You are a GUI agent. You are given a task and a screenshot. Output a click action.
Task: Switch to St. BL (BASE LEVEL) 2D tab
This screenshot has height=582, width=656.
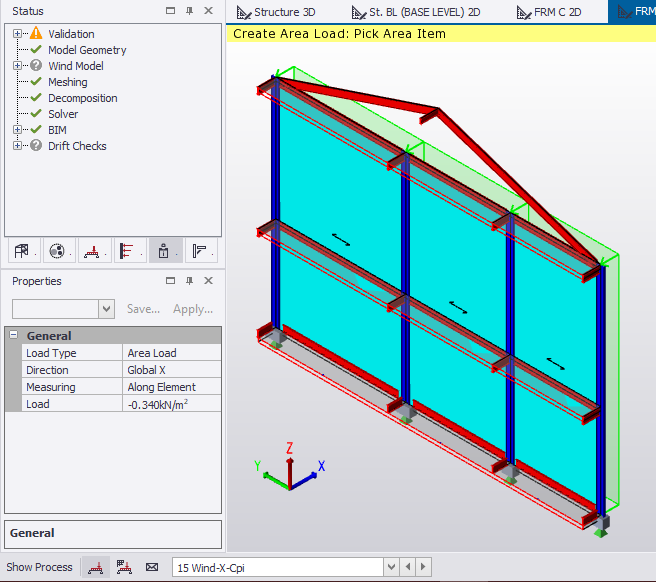(416, 12)
